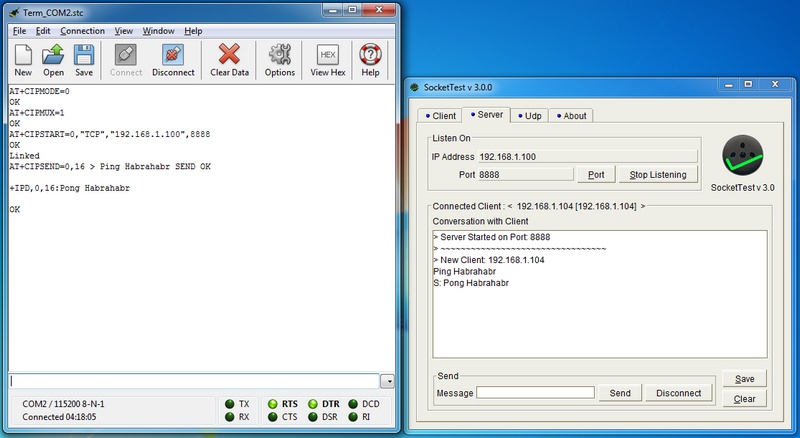The height and width of the screenshot is (438, 800).
Task: Click the DSR status LED
Action: [x=313, y=417]
